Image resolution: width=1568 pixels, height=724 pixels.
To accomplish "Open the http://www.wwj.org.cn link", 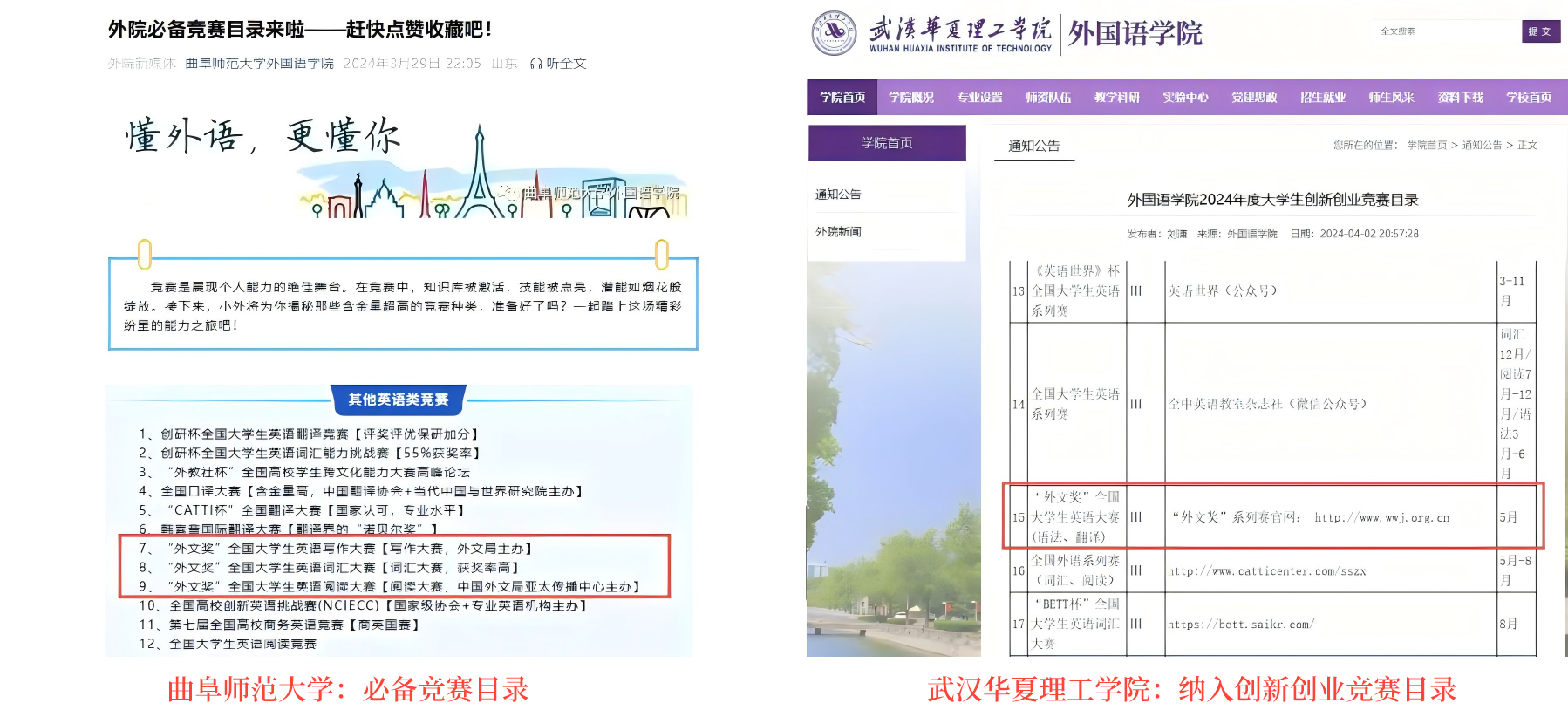I will (1382, 518).
